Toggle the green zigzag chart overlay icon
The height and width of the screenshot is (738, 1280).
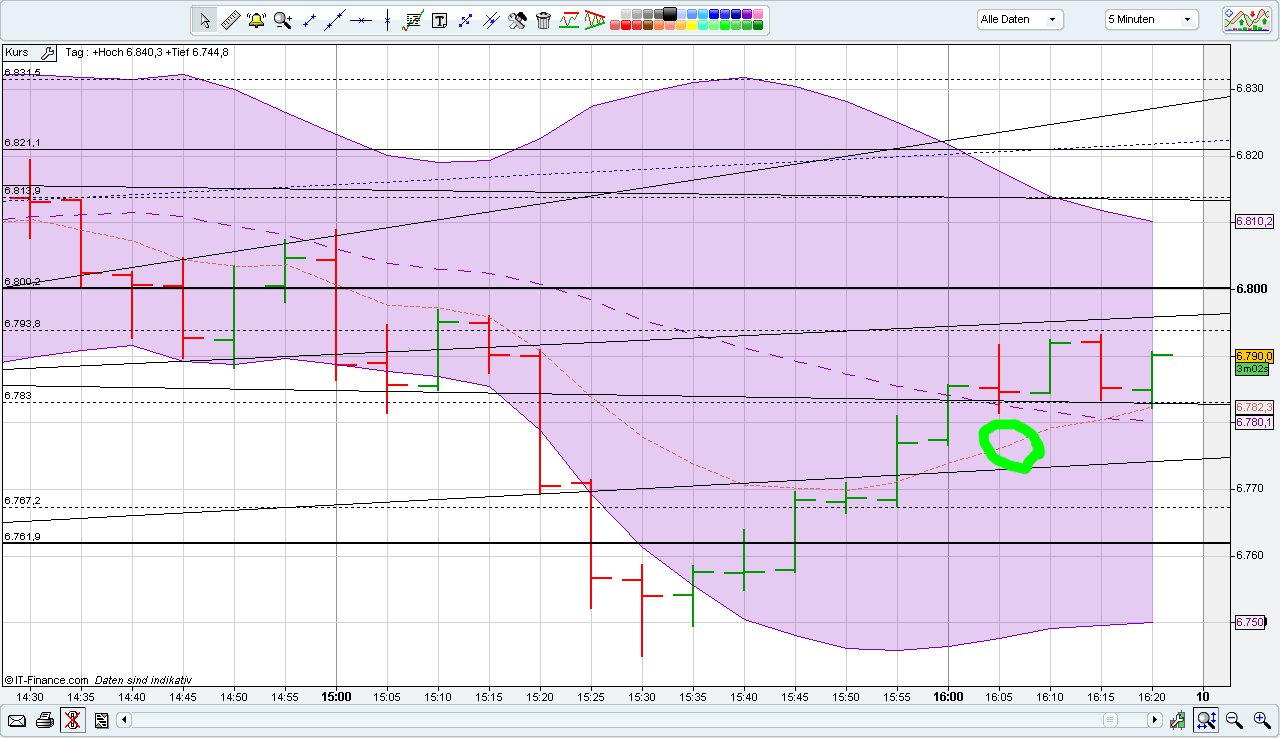[570, 20]
